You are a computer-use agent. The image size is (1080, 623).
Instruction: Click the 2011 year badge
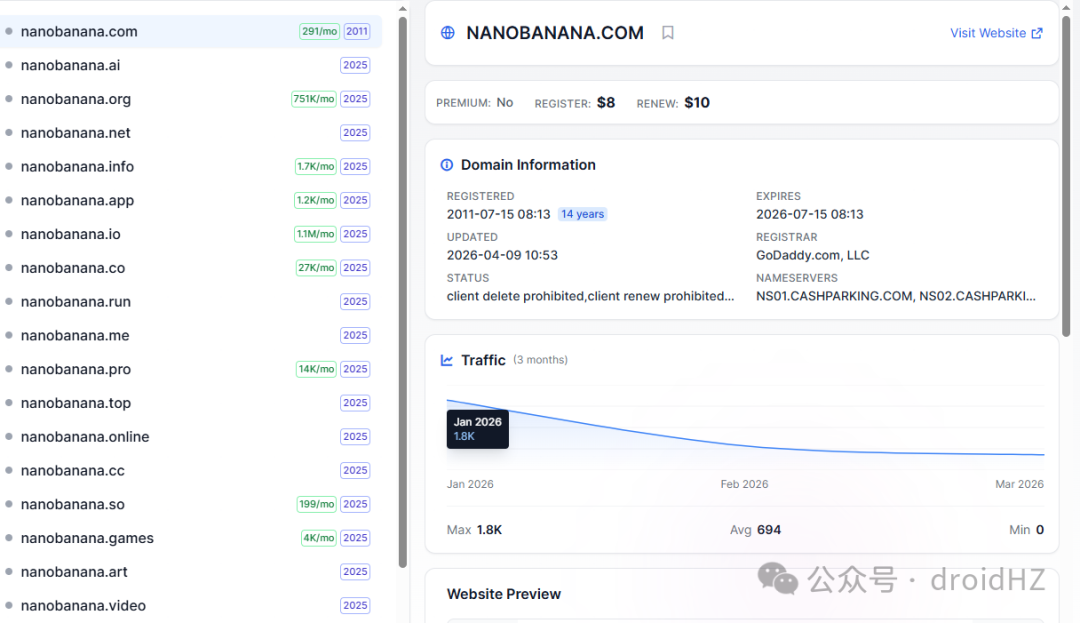[x=357, y=32]
